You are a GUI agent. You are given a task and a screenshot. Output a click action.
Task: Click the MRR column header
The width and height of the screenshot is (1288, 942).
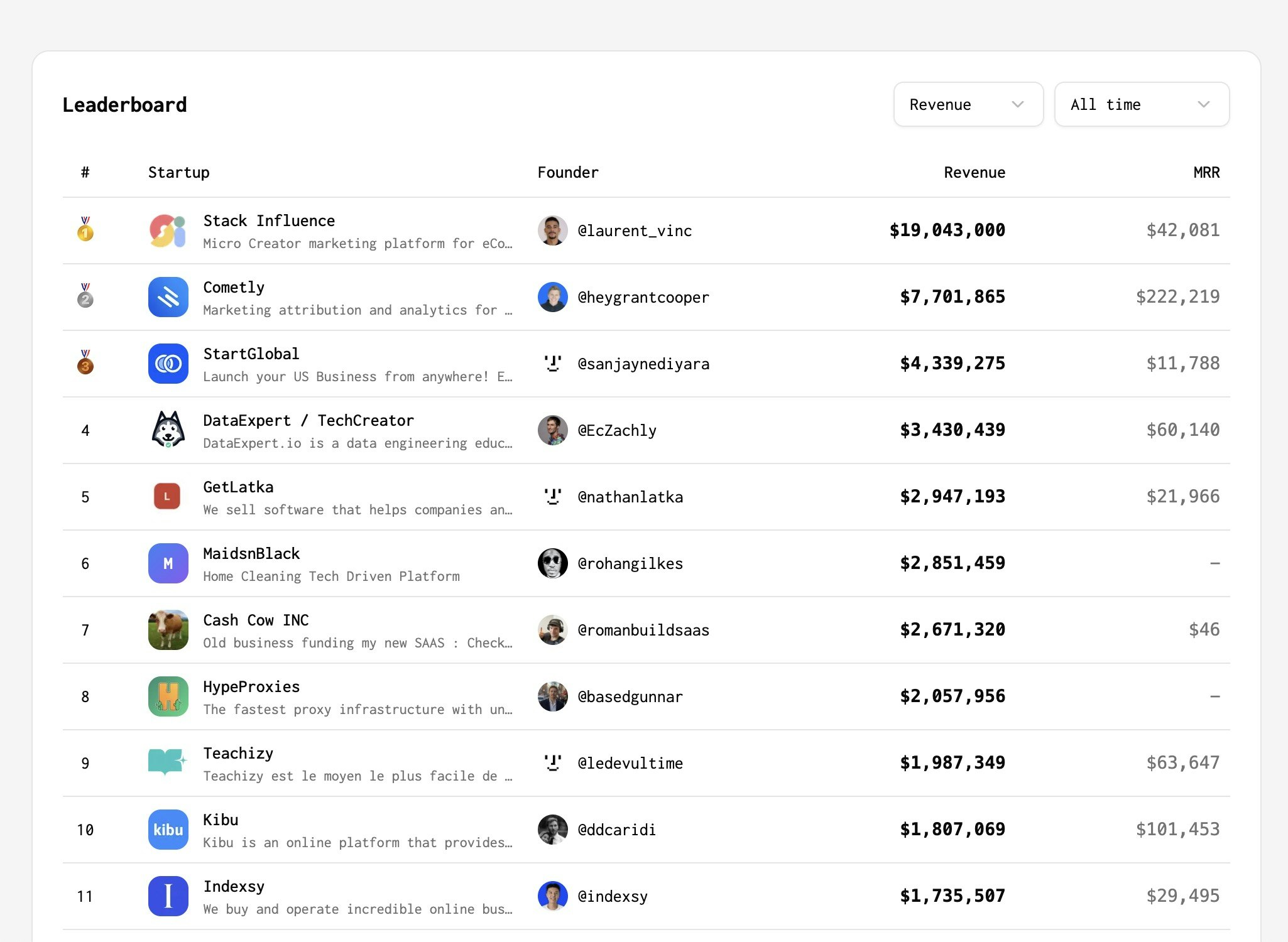[1206, 172]
